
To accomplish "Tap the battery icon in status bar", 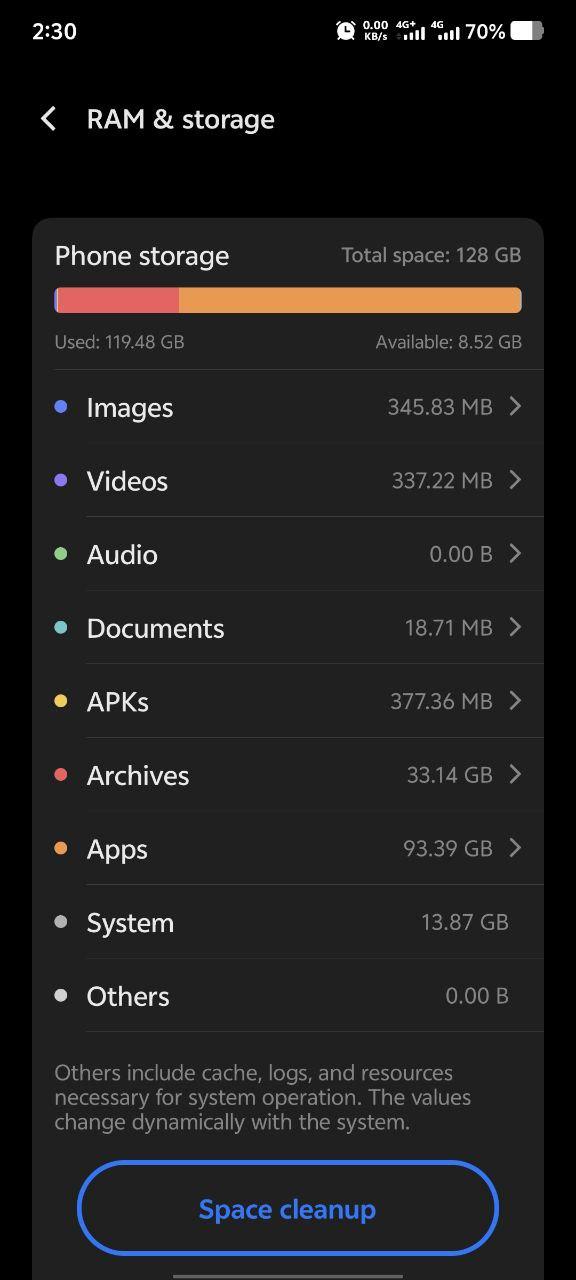I will point(527,31).
